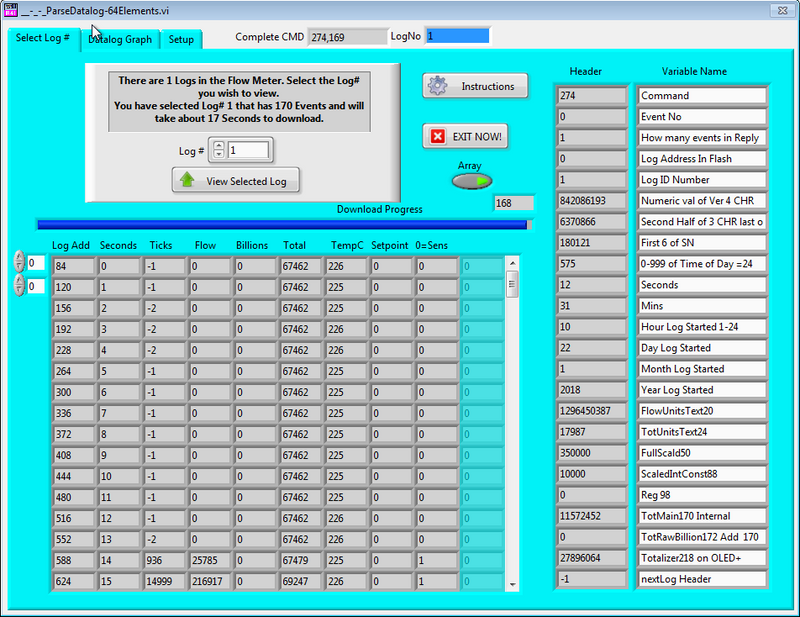Click the Header value 350000
Image resolution: width=800 pixels, height=617 pixels.
tap(592, 453)
